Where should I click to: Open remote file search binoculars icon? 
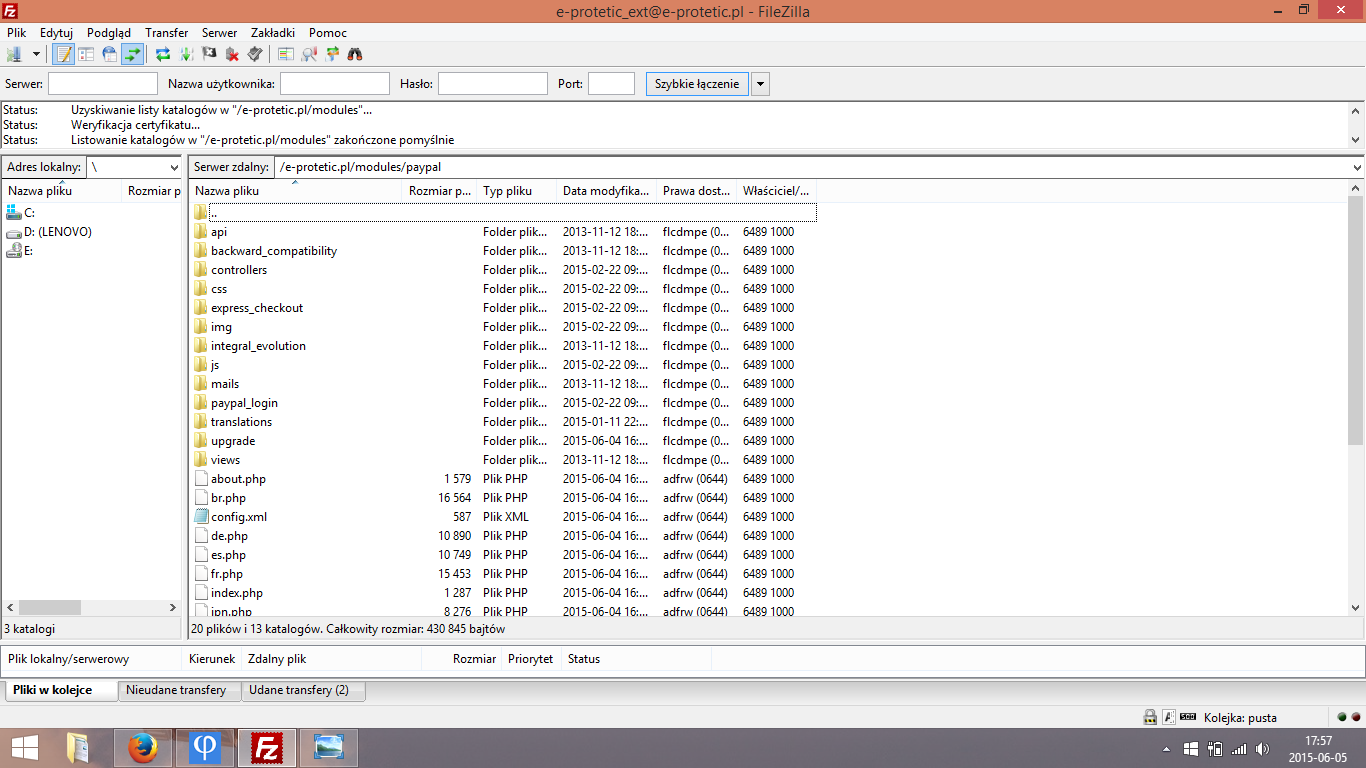355,54
